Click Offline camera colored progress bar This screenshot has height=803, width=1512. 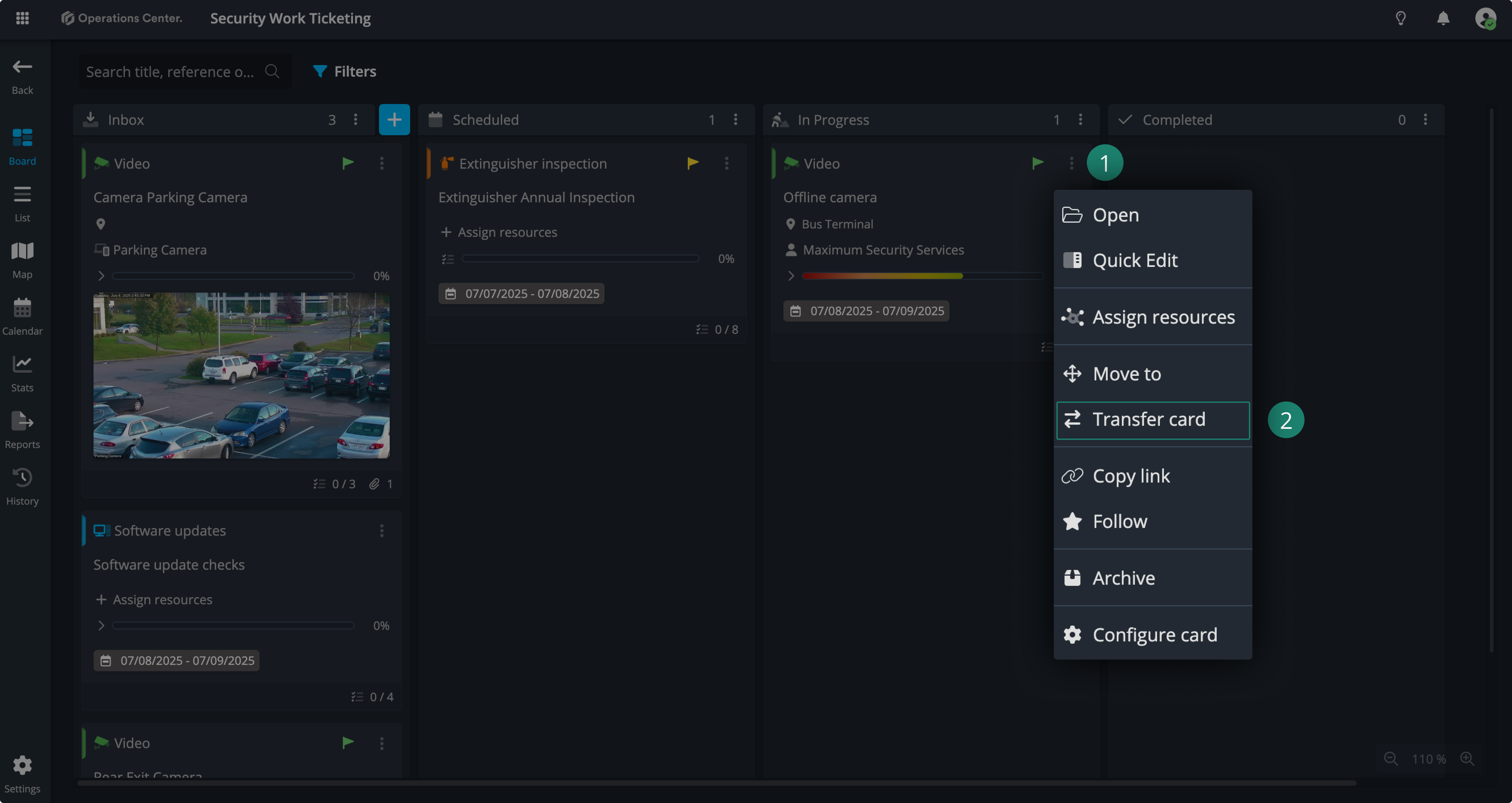pyautogui.click(x=922, y=276)
